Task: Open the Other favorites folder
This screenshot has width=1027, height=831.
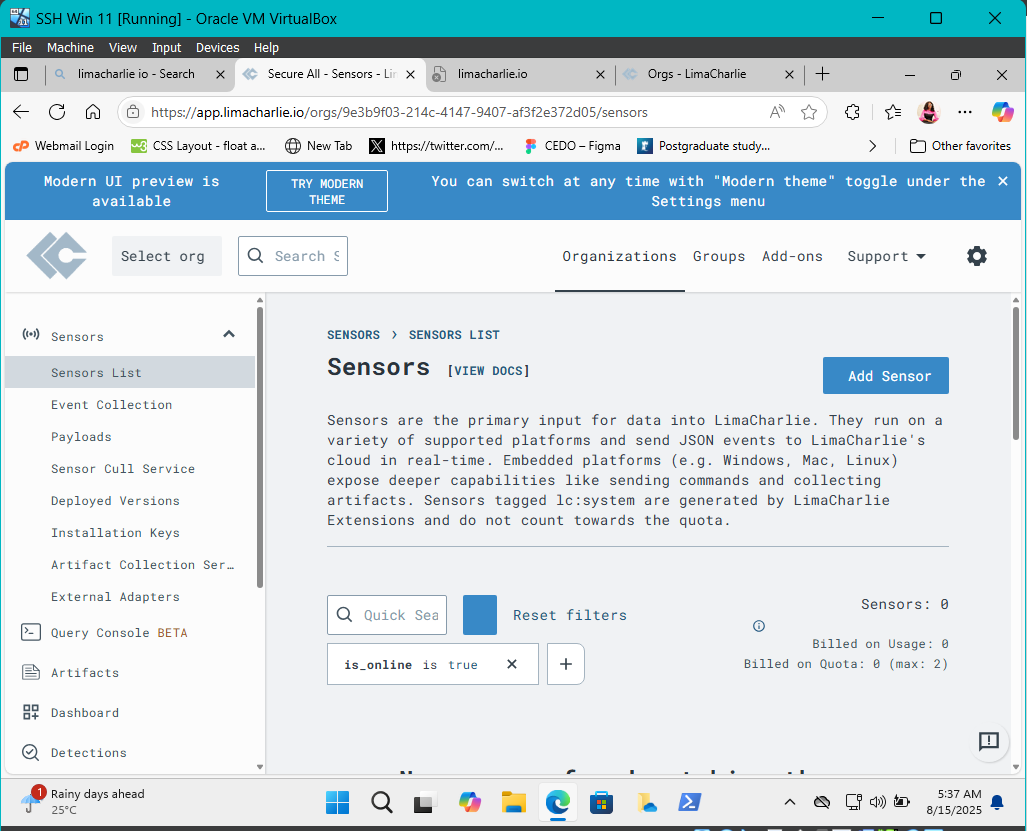Action: (x=960, y=146)
